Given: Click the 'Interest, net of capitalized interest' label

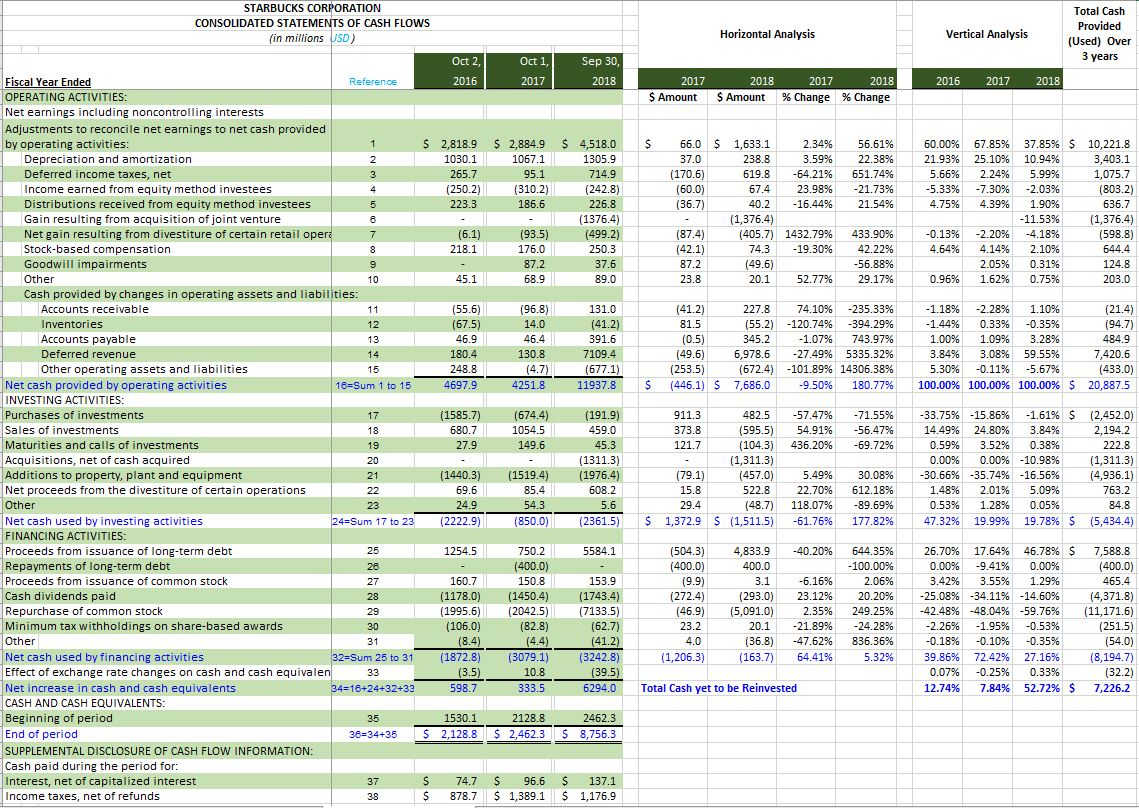Looking at the screenshot, I should tap(100, 781).
